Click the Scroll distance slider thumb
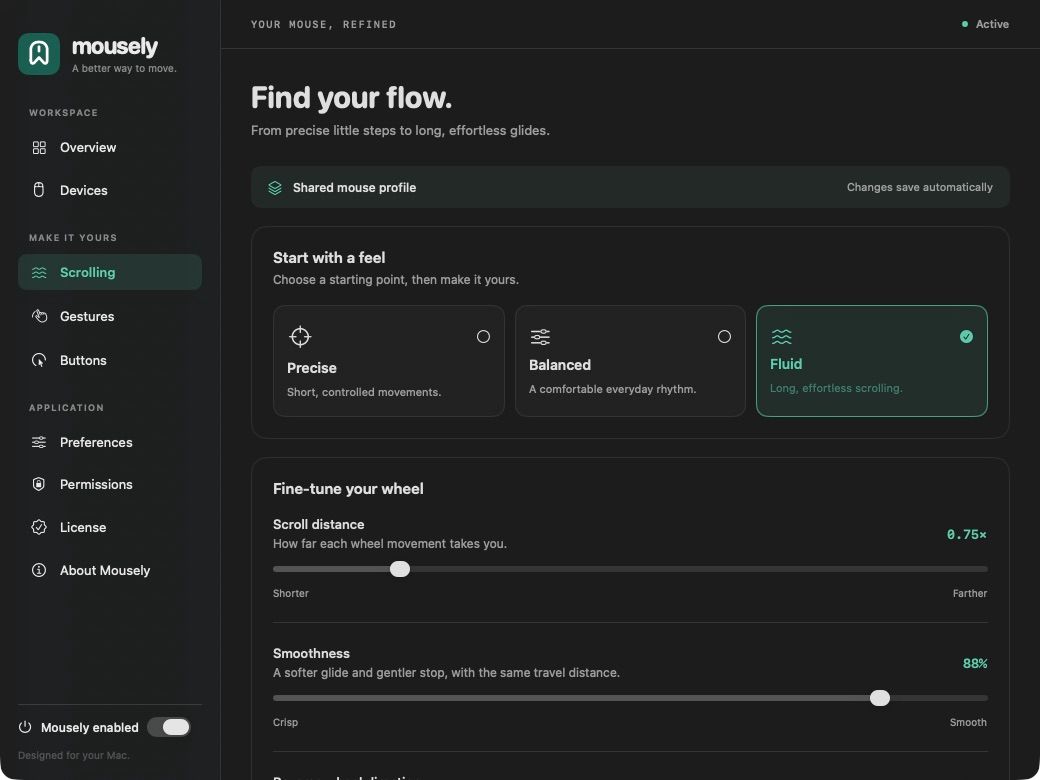 coord(400,569)
